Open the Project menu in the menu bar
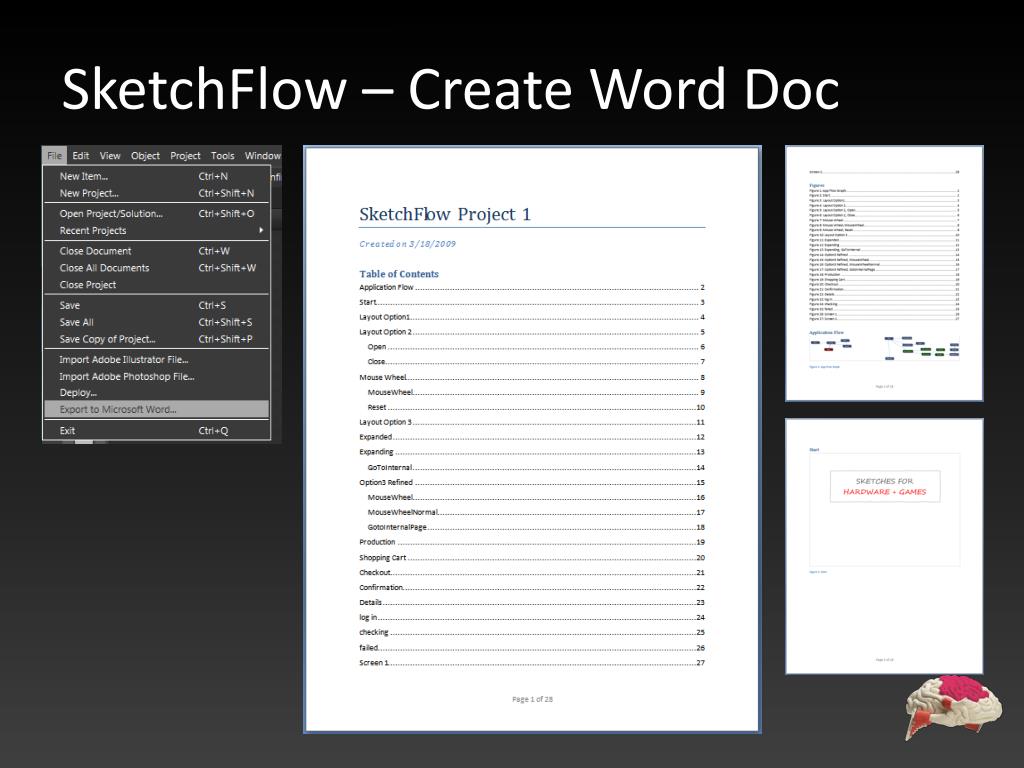This screenshot has width=1024, height=768. point(185,155)
